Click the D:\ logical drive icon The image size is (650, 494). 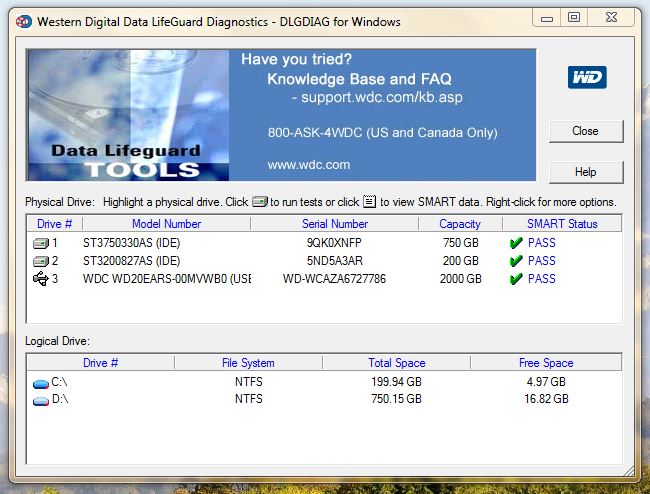point(41,401)
